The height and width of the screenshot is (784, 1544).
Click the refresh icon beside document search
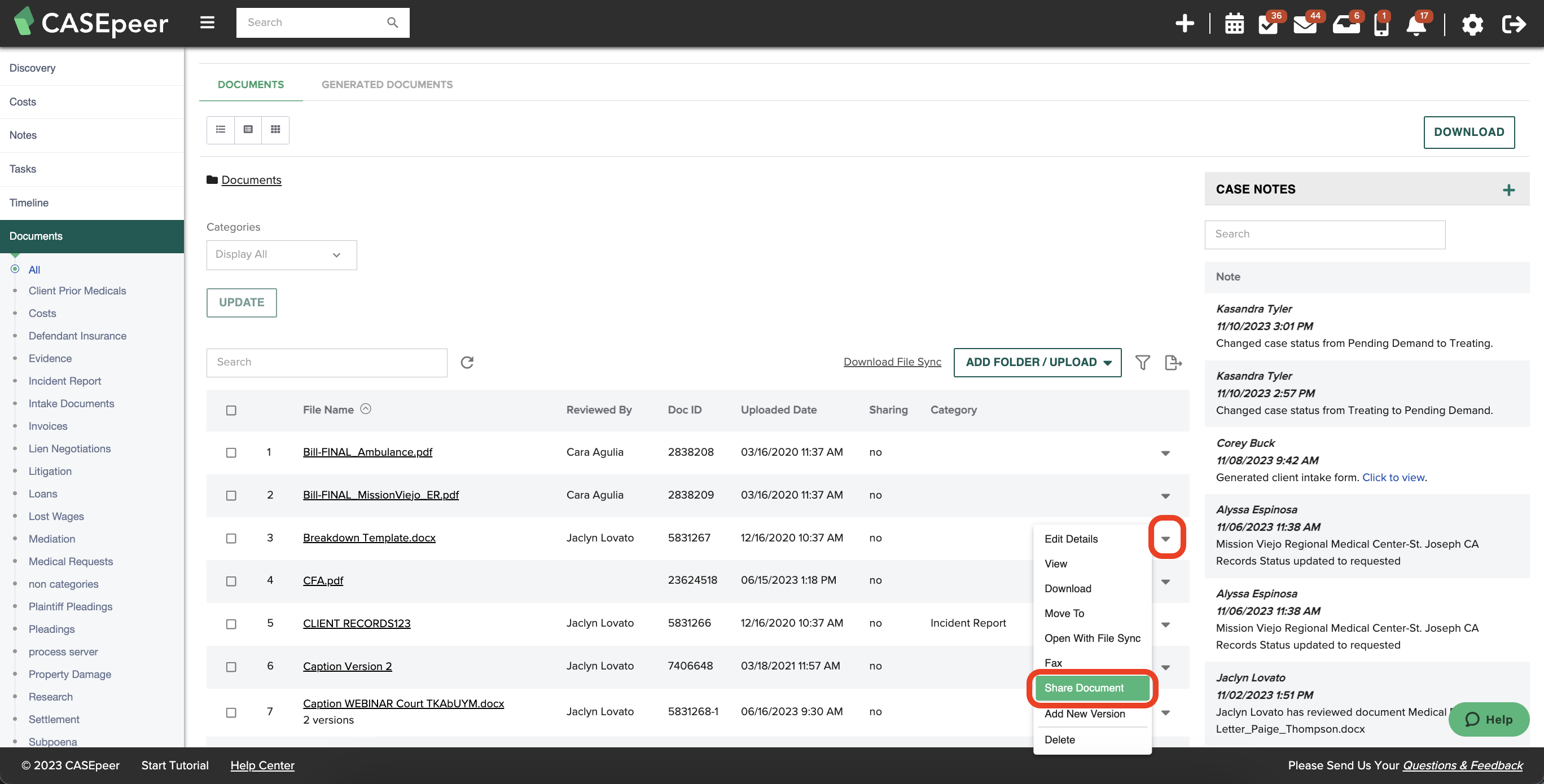[467, 362]
